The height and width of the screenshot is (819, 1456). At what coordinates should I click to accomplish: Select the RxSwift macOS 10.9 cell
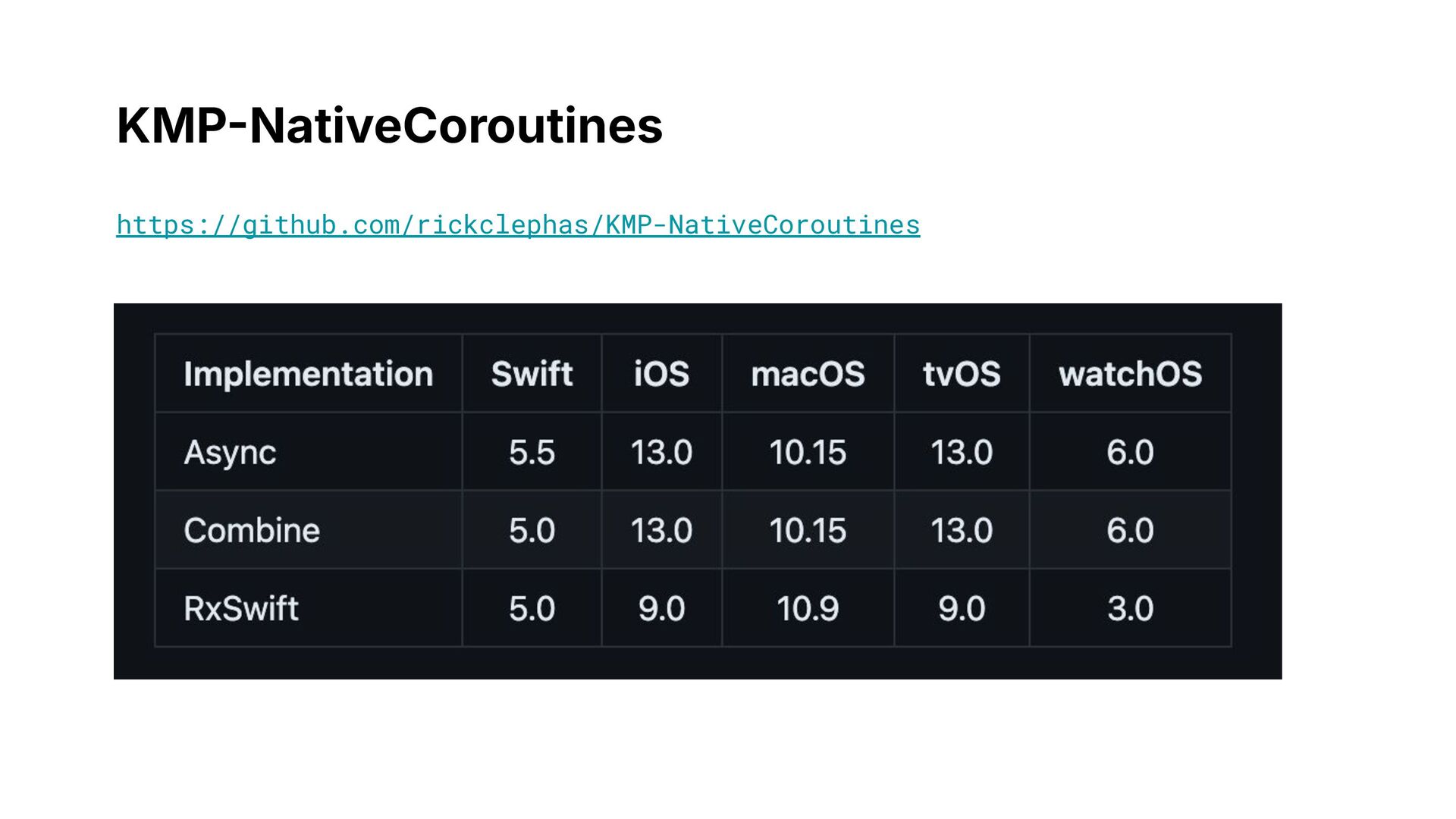pyautogui.click(x=808, y=608)
